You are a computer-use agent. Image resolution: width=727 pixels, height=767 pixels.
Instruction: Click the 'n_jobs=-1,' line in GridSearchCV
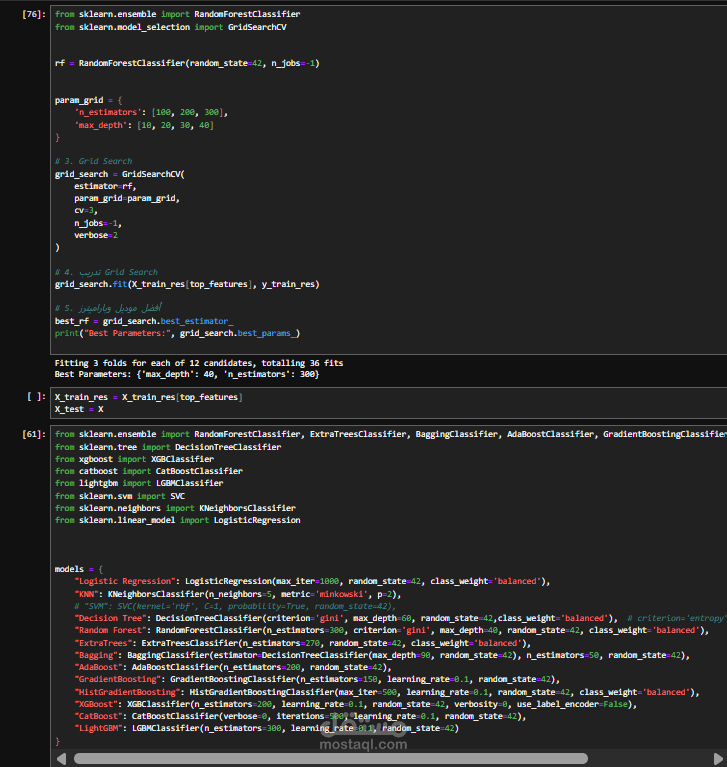[98, 223]
